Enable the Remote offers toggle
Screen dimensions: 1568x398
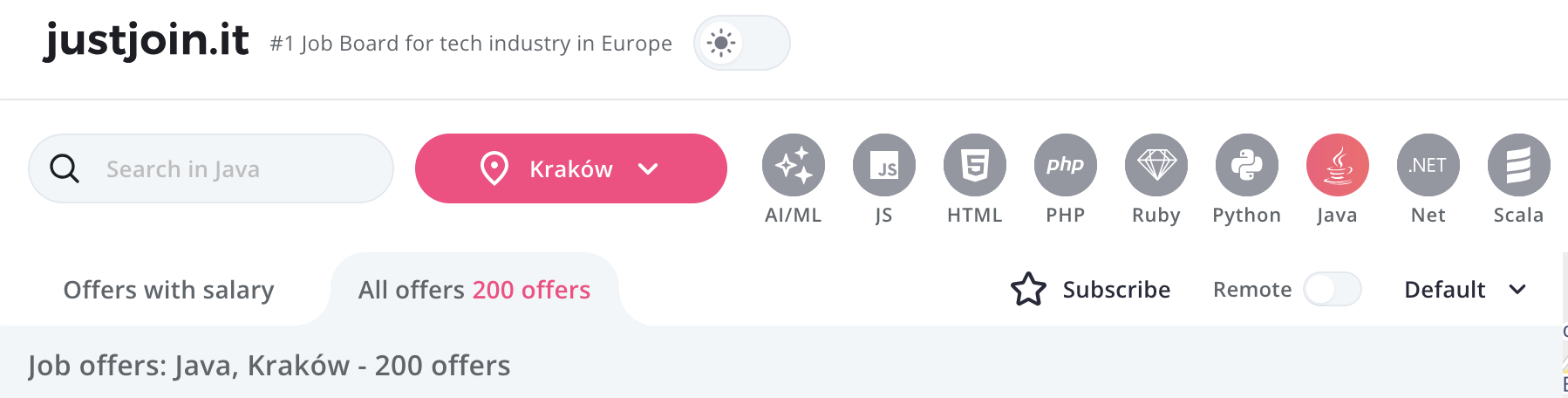[1332, 289]
